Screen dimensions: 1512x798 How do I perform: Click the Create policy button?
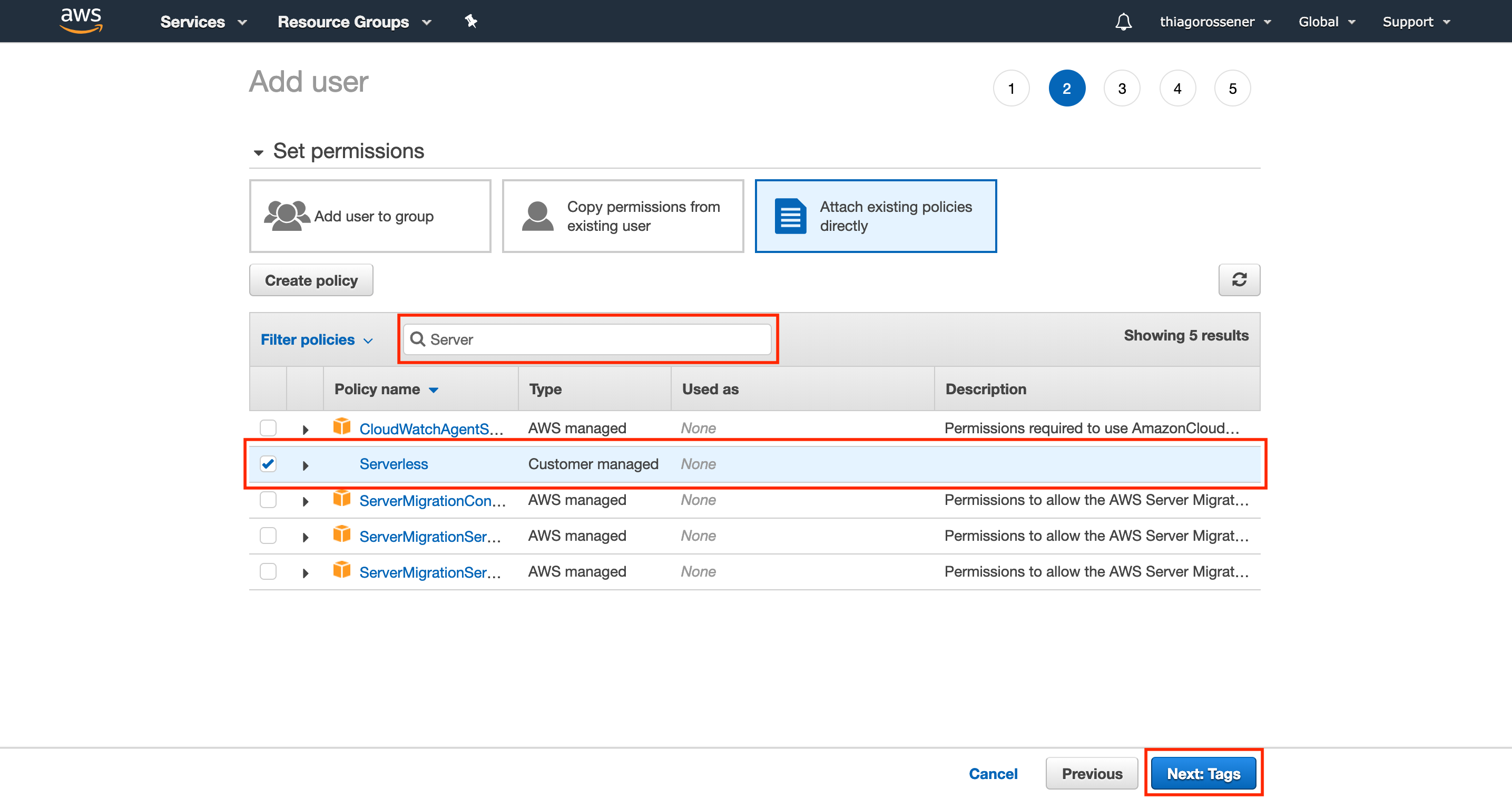(311, 280)
